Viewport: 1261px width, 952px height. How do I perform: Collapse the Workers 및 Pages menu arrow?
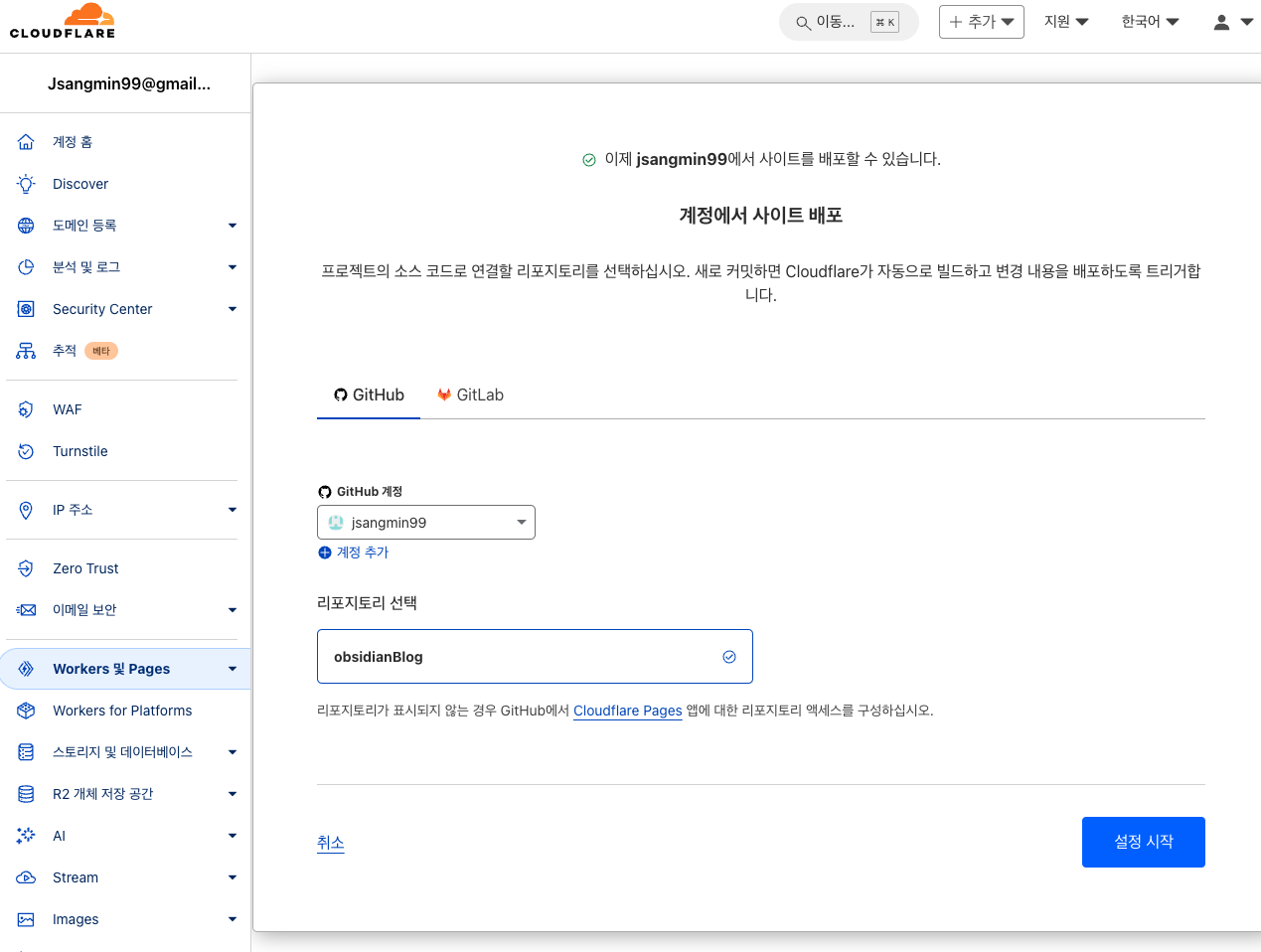pos(233,669)
